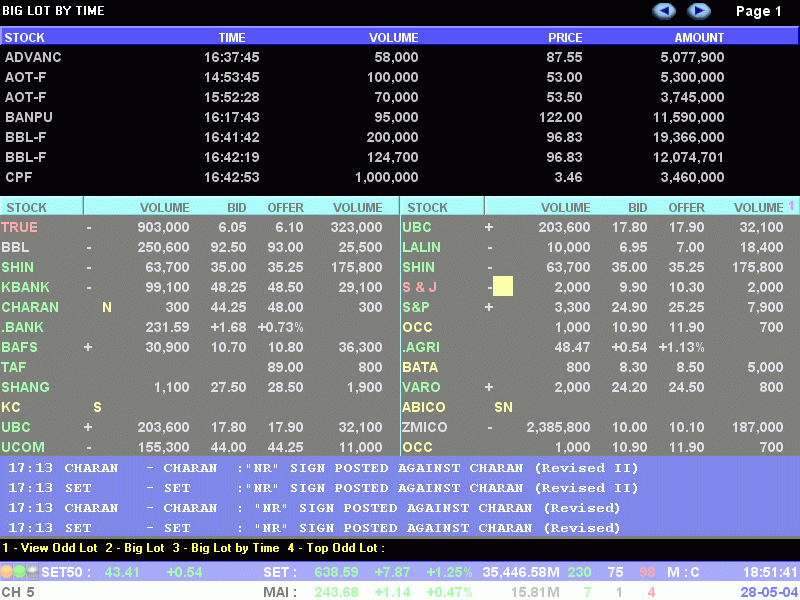Click the .BANK sector index row
Image resolution: width=800 pixels, height=600 pixels.
200,327
